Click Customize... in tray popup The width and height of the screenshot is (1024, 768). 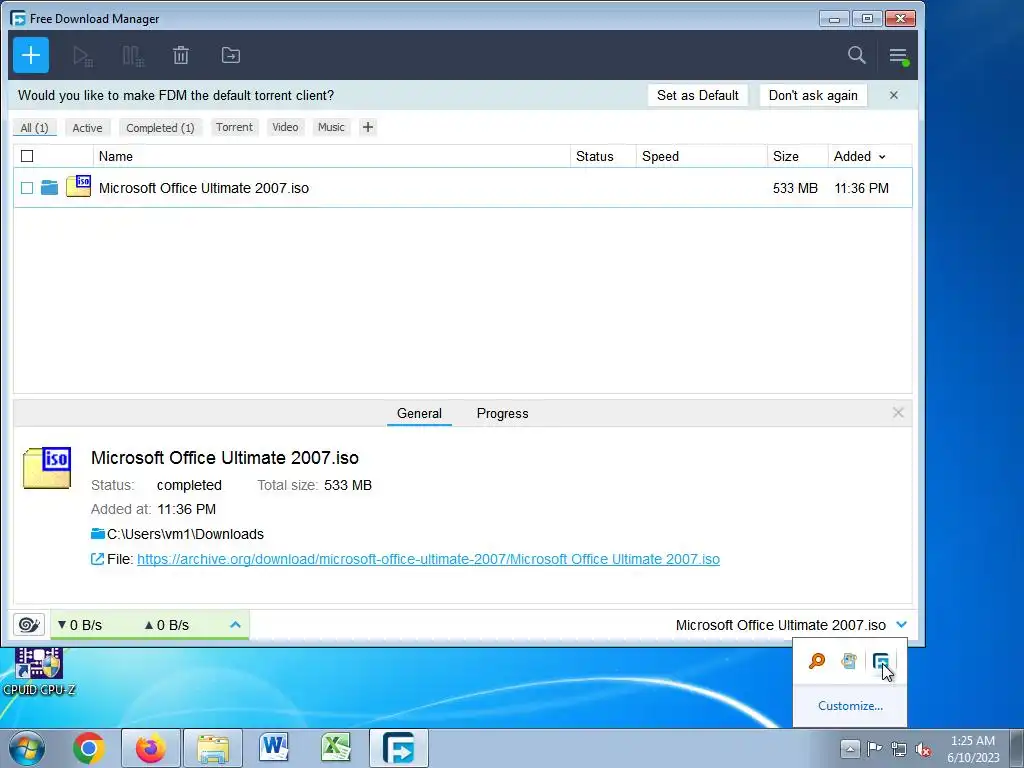pyautogui.click(x=850, y=706)
